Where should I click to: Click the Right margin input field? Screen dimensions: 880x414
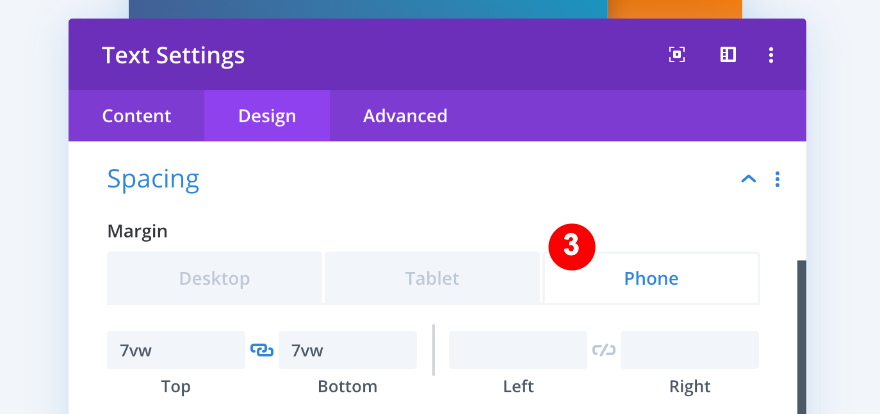point(690,350)
